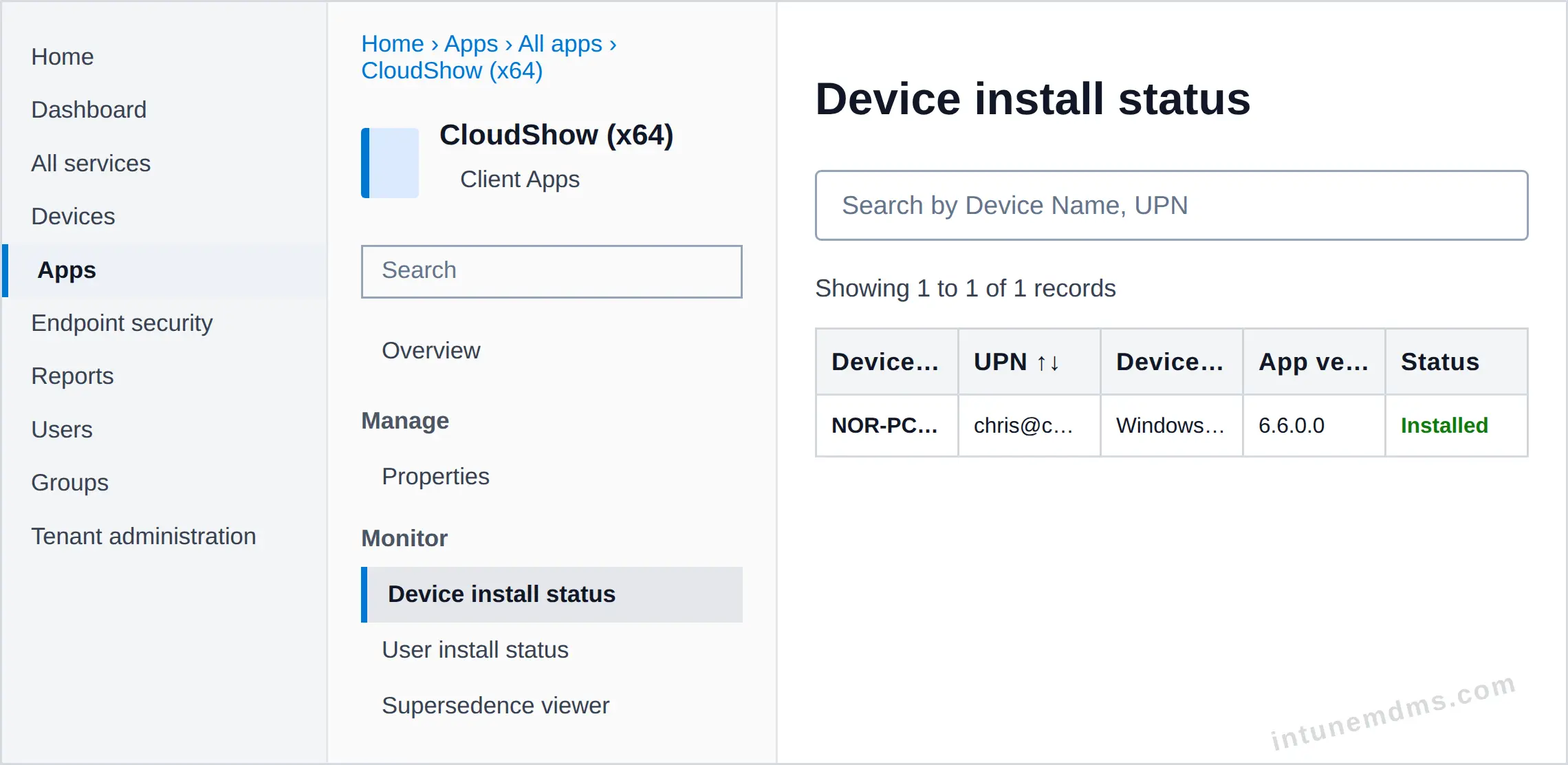
Task: Open the Properties page
Action: pos(435,476)
